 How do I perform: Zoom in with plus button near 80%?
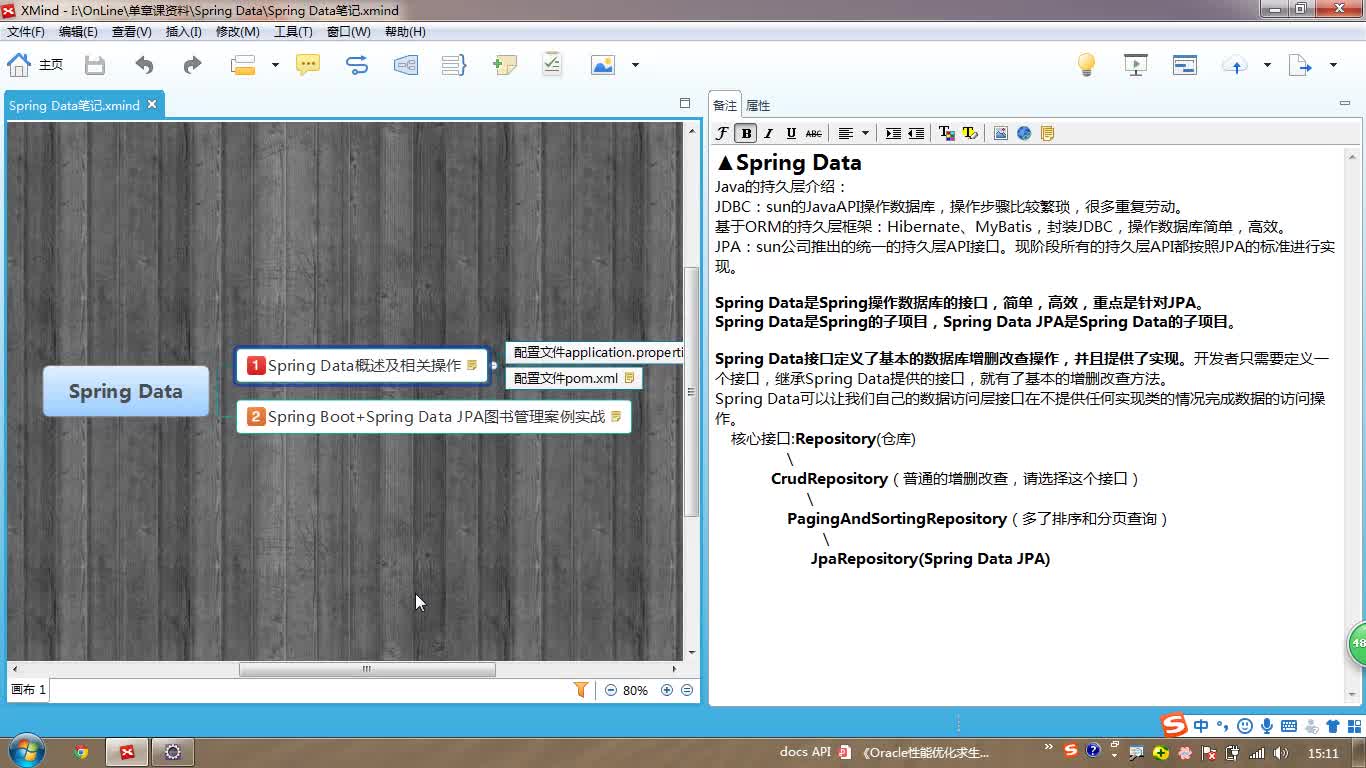pos(667,690)
